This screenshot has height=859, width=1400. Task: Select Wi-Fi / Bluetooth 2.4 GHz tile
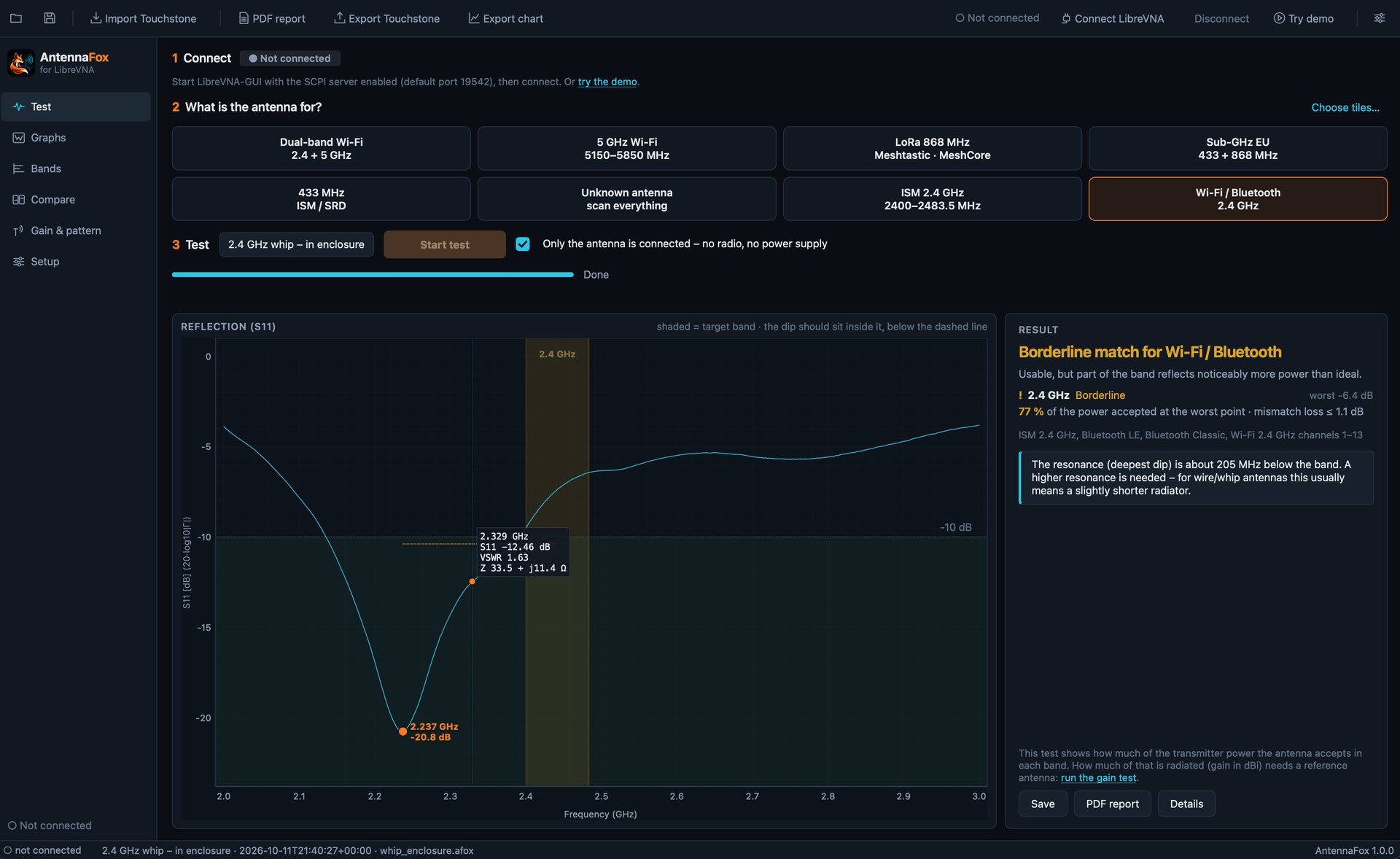(x=1237, y=199)
